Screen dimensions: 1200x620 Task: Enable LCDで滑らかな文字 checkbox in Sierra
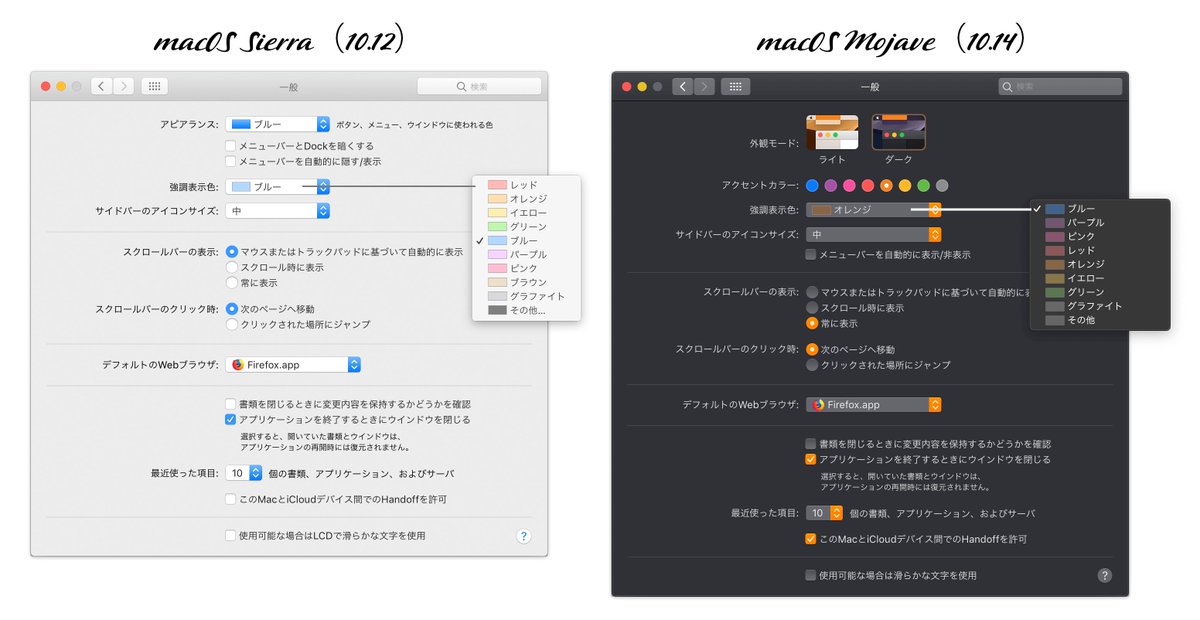230,536
